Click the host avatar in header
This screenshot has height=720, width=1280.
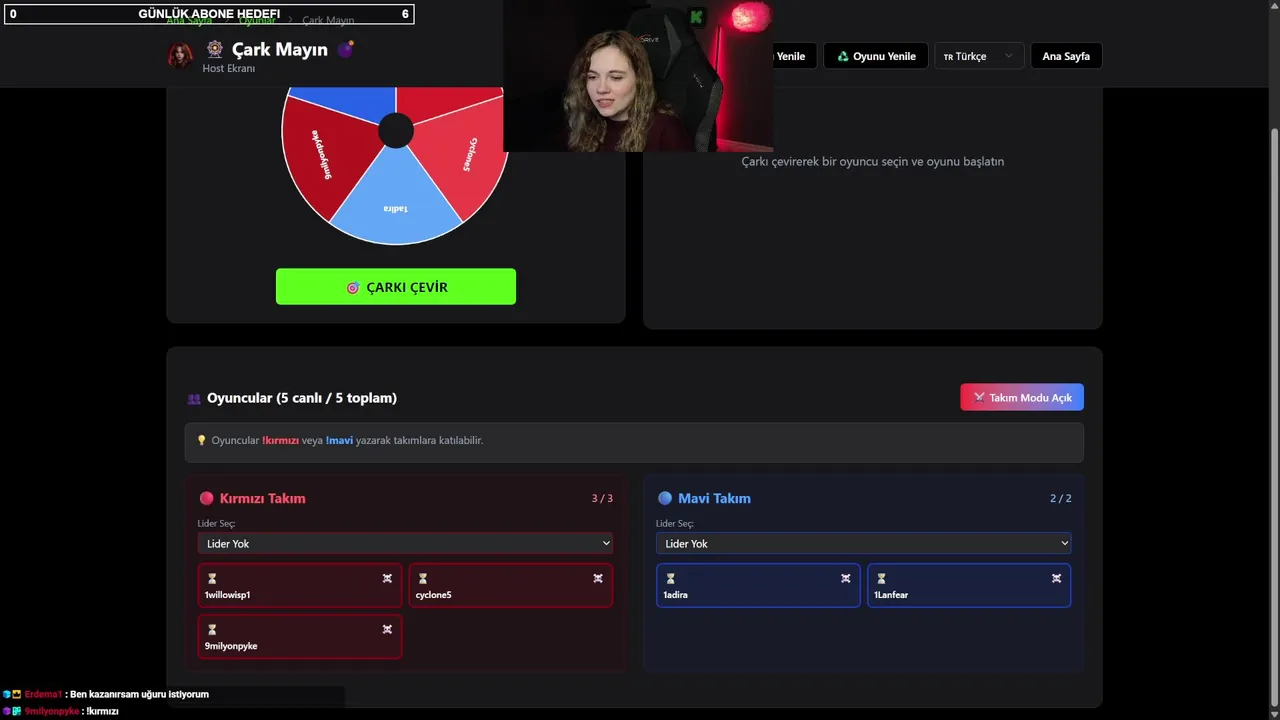tap(180, 55)
